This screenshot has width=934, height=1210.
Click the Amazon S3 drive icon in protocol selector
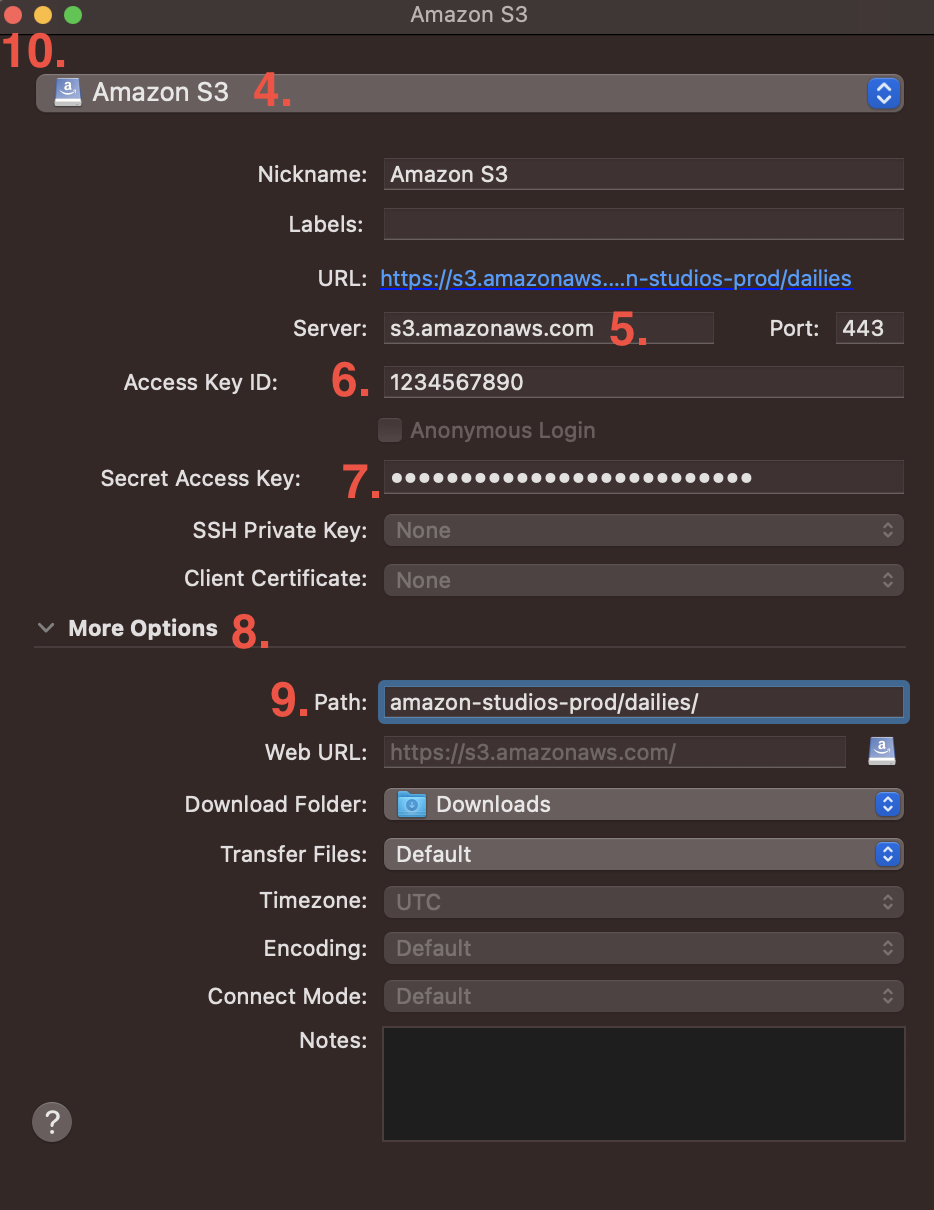(x=68, y=93)
